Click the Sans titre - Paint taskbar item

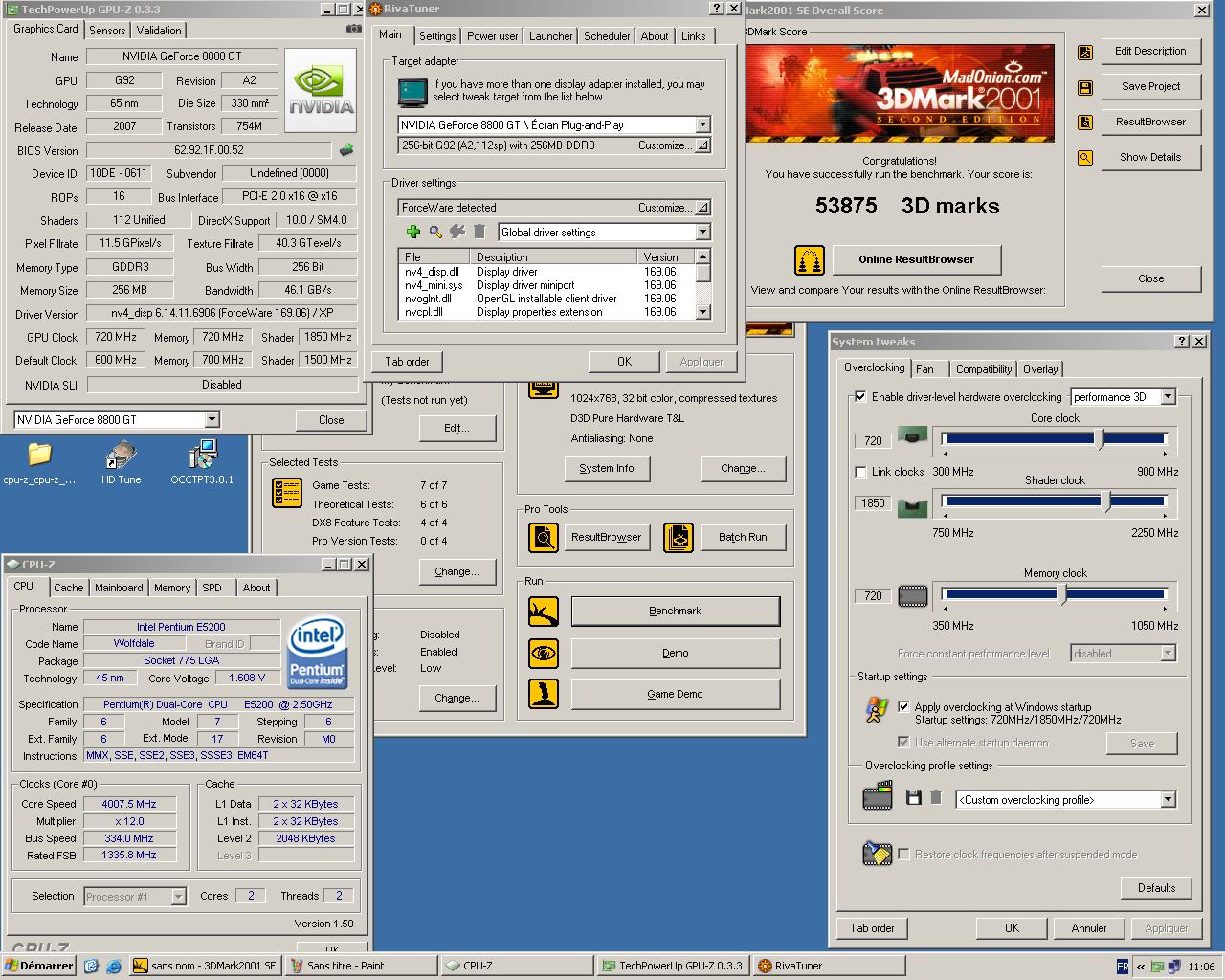point(361,966)
